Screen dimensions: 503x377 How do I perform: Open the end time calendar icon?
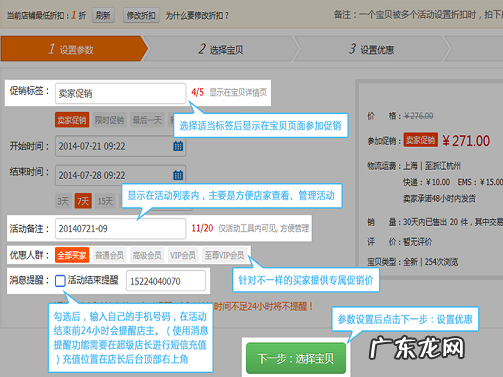click(178, 175)
